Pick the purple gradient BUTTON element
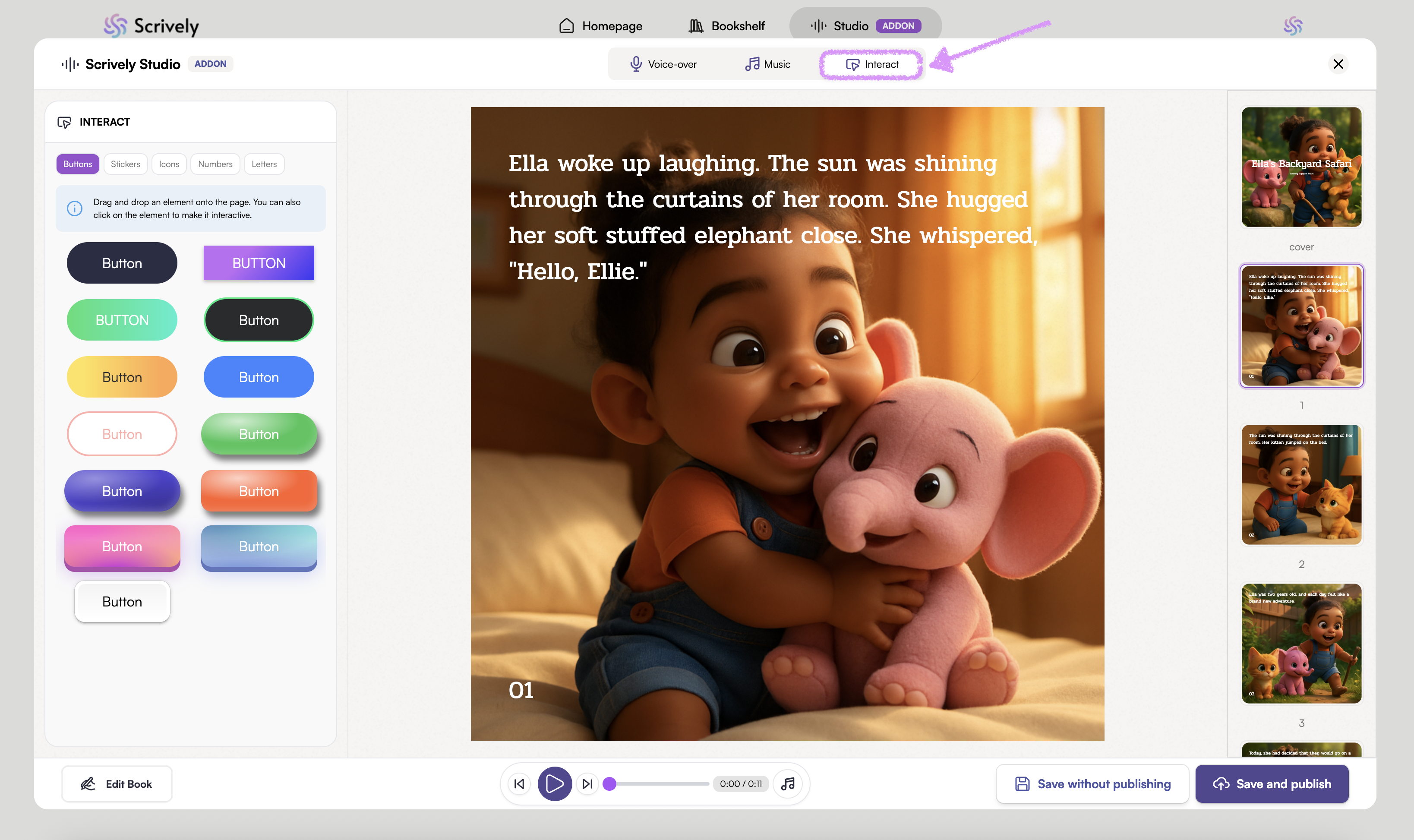Viewport: 1414px width, 840px height. point(259,263)
